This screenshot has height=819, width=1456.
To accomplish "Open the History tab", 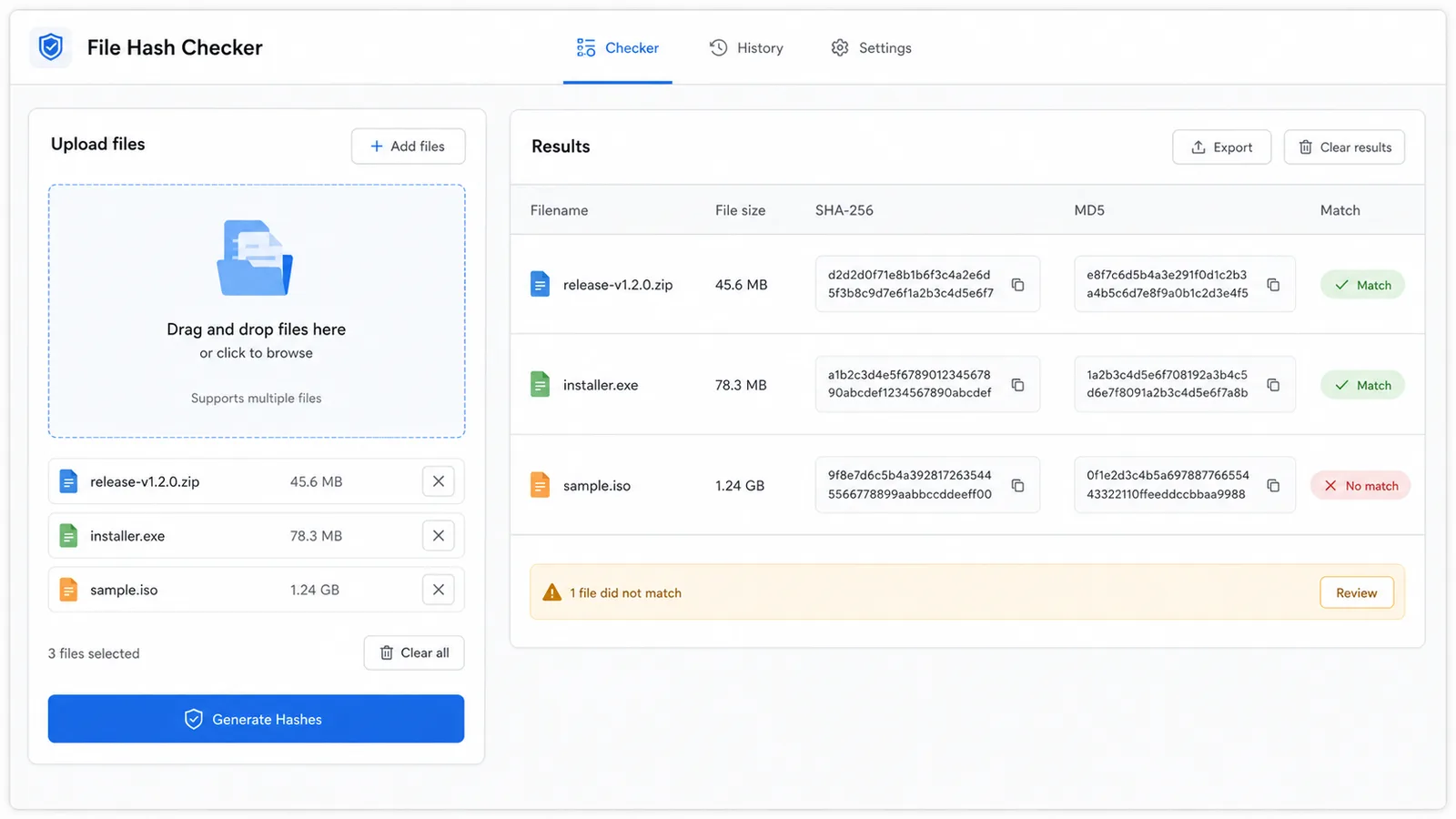I will [746, 48].
